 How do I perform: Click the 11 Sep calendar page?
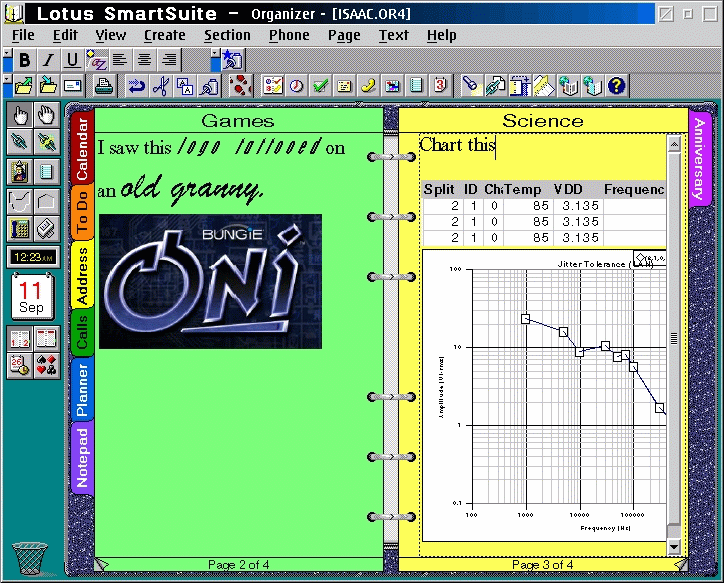[32, 297]
